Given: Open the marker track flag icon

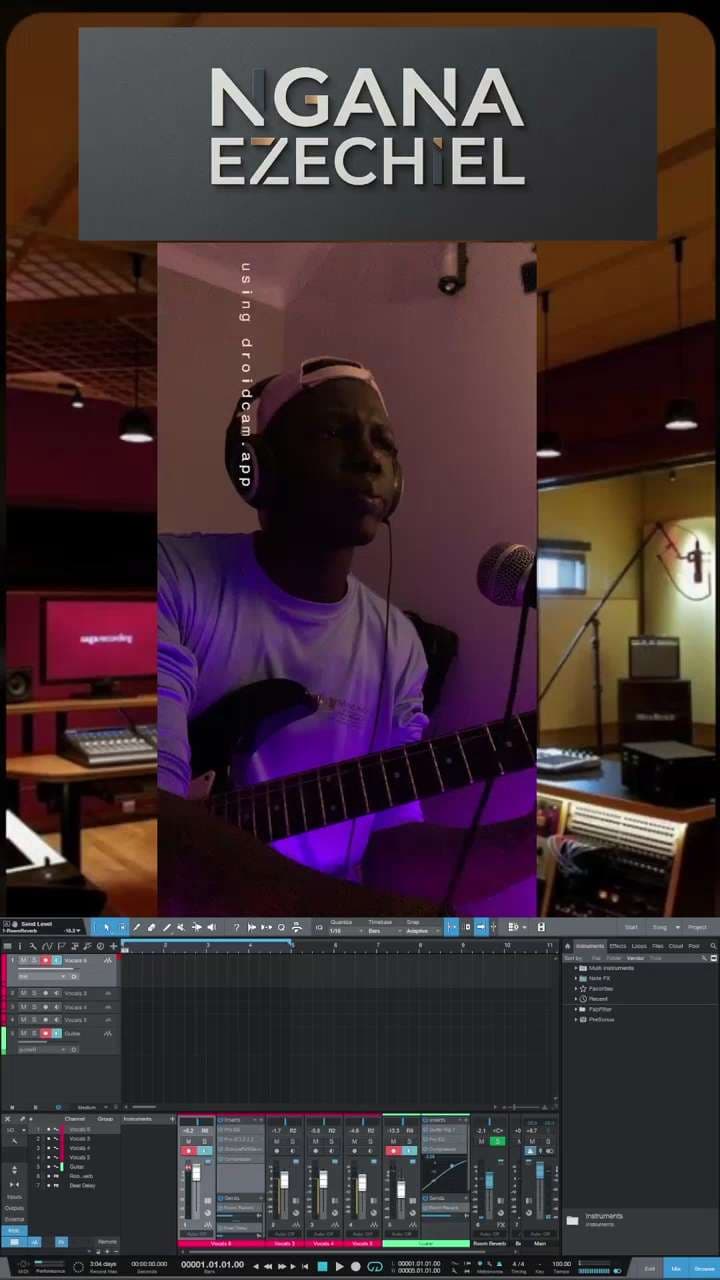Looking at the screenshot, I should [x=60, y=946].
